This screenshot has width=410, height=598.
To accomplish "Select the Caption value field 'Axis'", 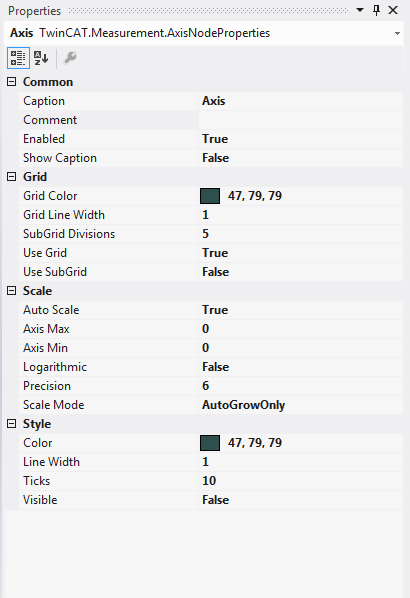I will (x=301, y=101).
